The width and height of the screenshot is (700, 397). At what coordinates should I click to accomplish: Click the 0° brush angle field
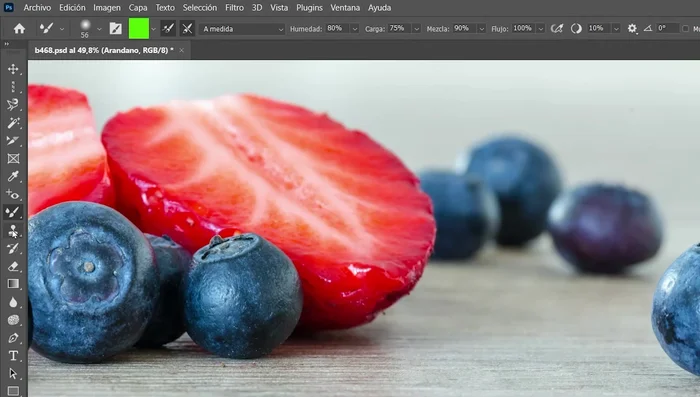[667, 29]
